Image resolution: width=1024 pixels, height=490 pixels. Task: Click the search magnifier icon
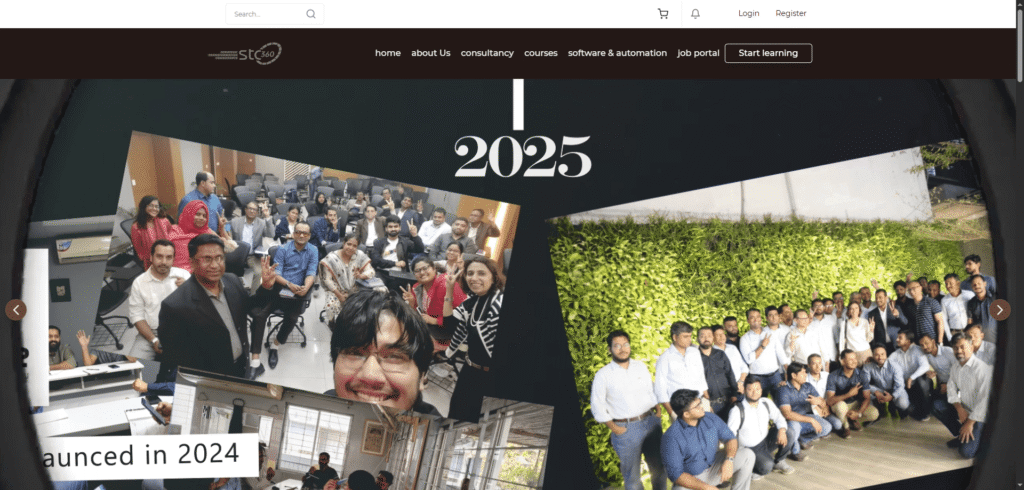click(311, 14)
